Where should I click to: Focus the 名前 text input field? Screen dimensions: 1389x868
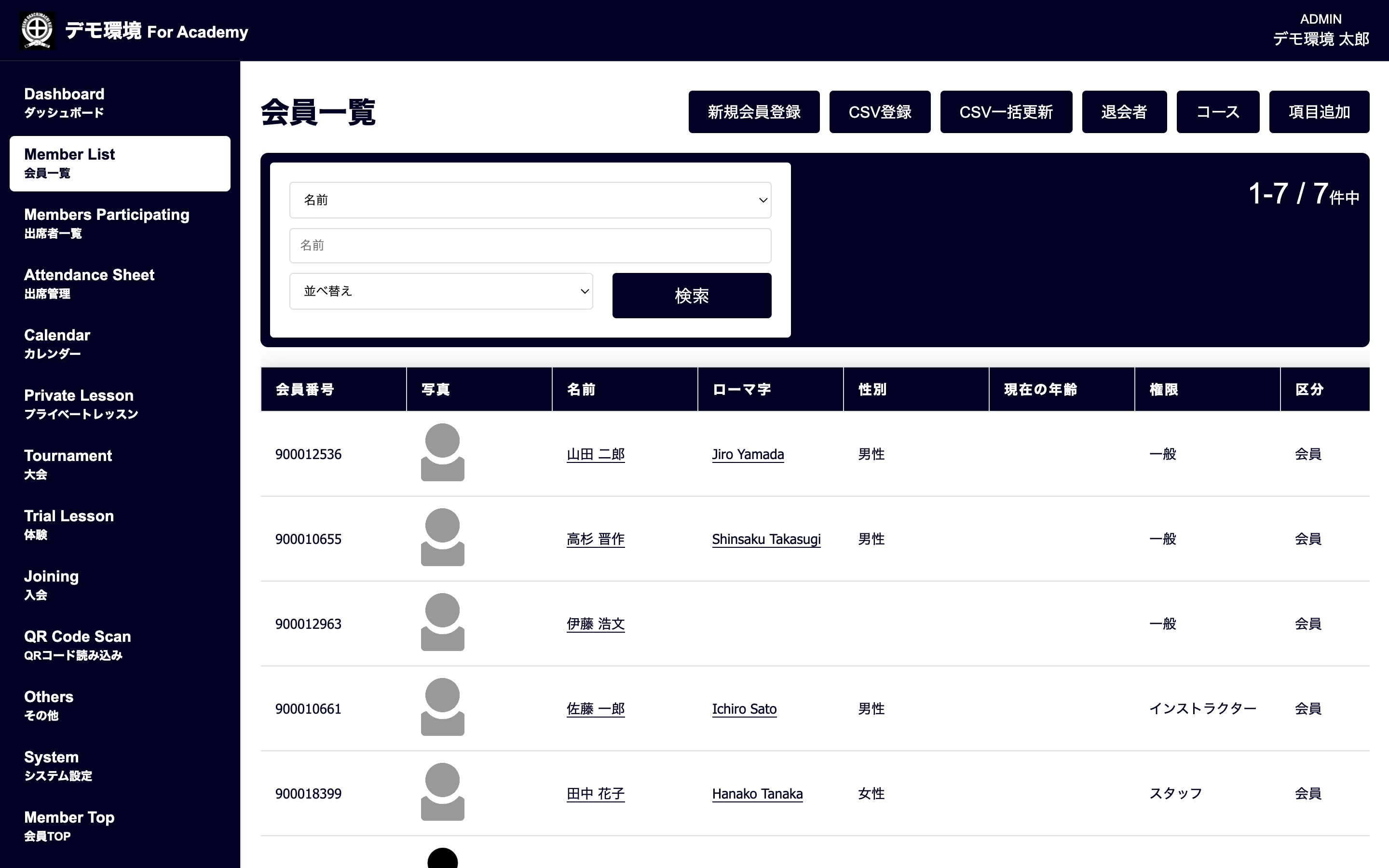pos(530,246)
